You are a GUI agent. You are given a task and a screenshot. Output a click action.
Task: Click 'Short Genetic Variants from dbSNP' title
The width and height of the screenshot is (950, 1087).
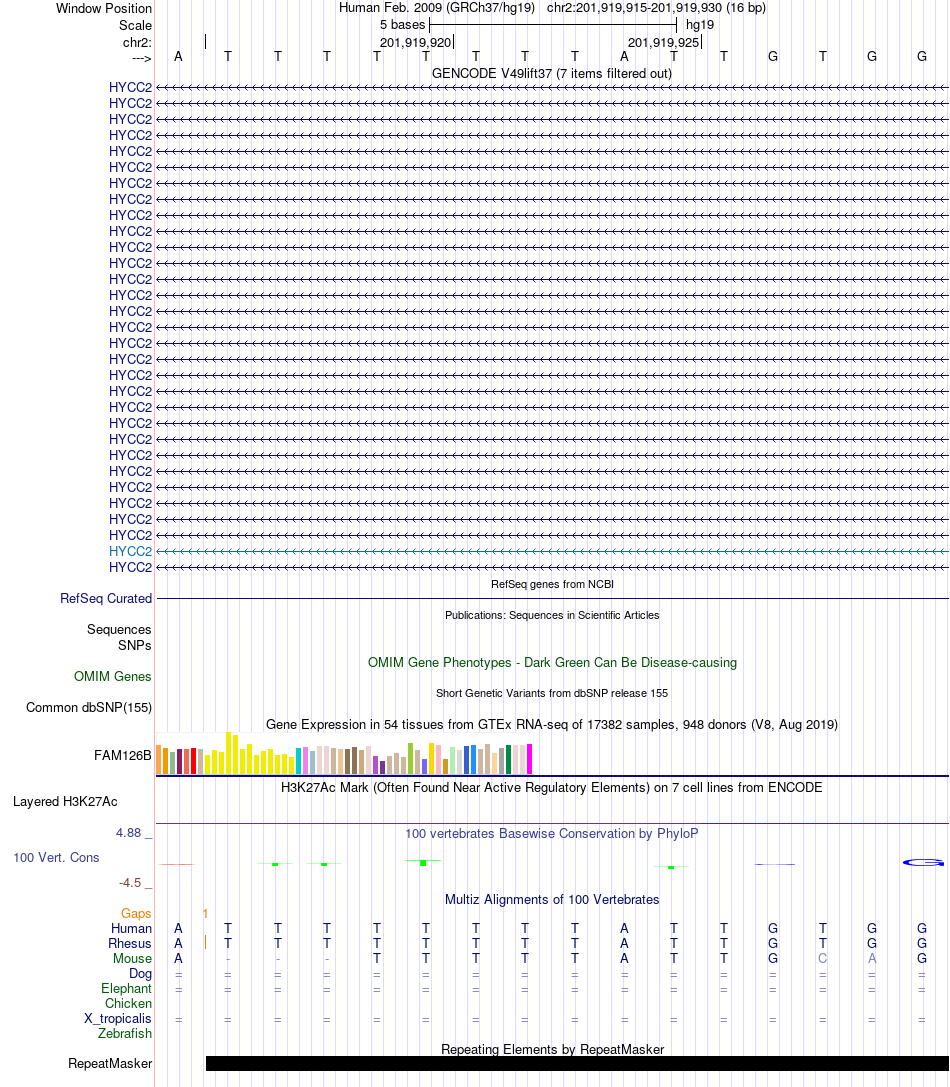552,693
